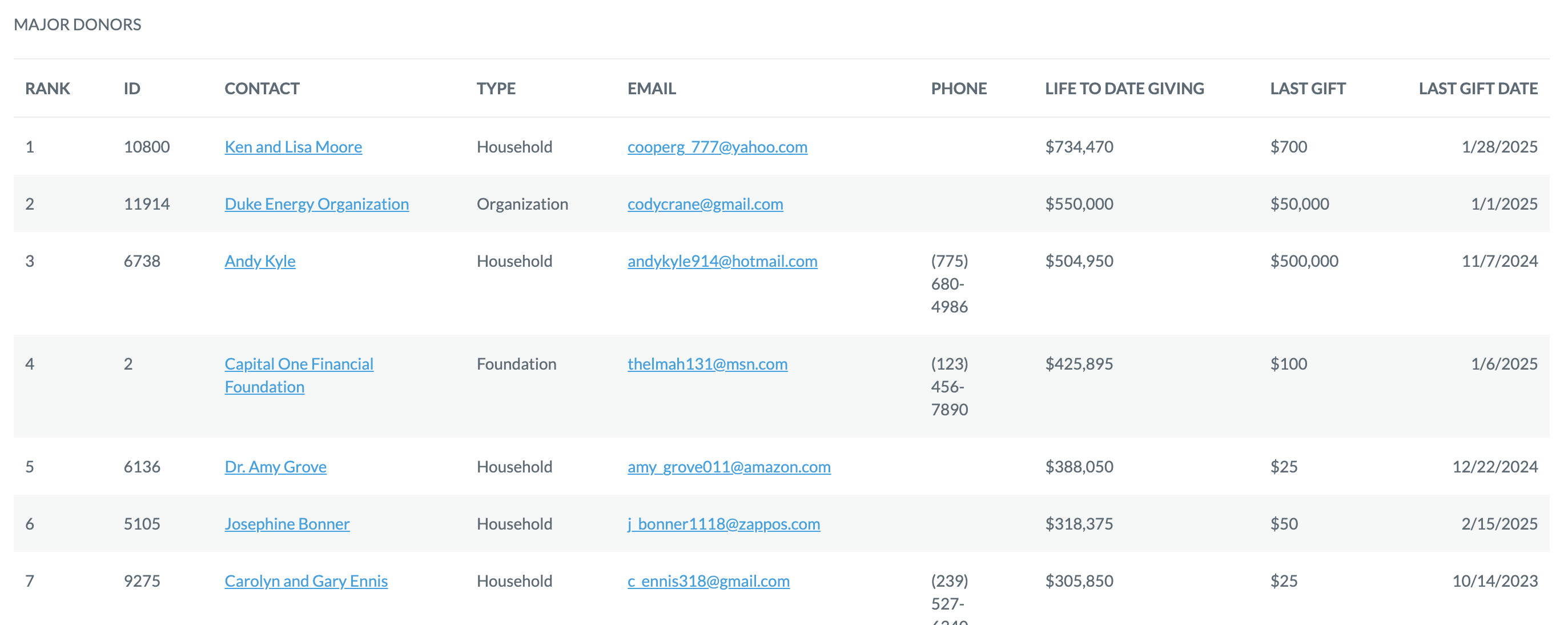This screenshot has height=625, width=1568.
Task: Email andykyle914@hotmail.com
Action: coord(722,261)
